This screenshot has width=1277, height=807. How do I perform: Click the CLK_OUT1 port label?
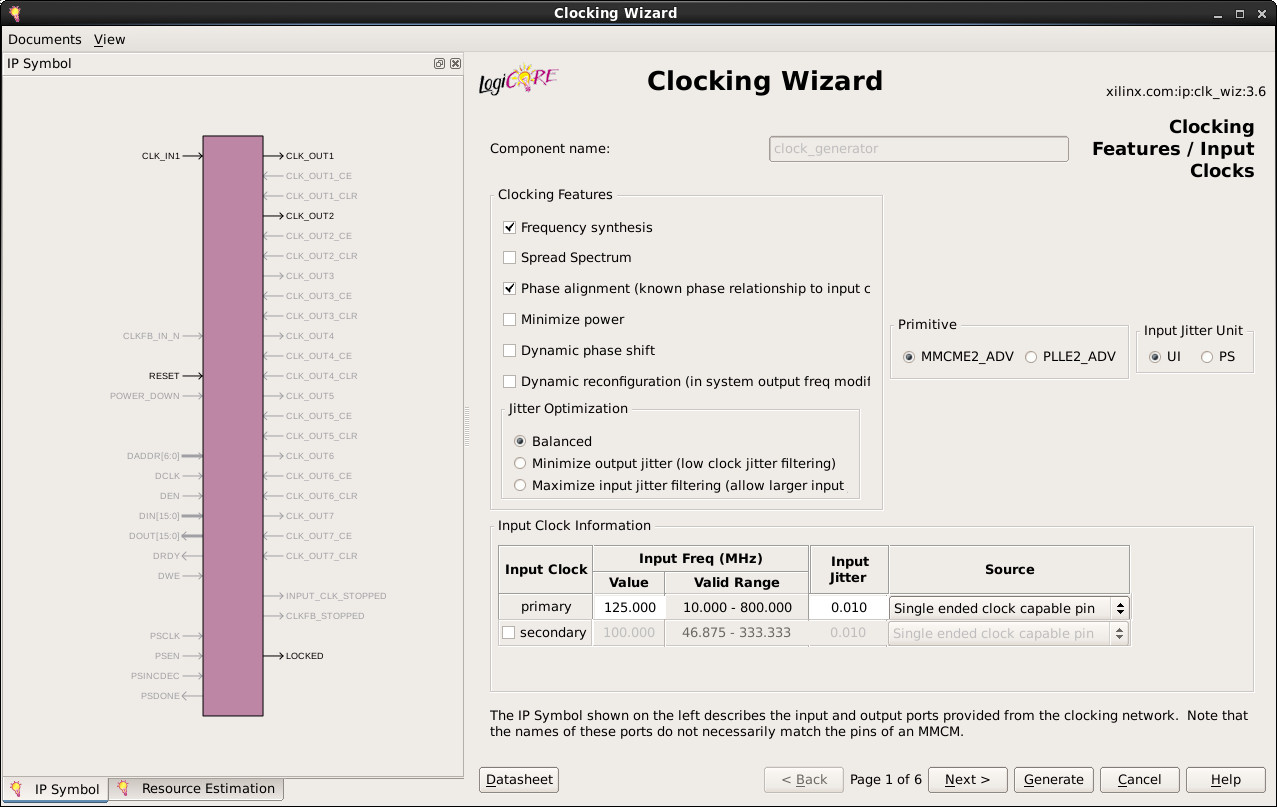click(310, 156)
